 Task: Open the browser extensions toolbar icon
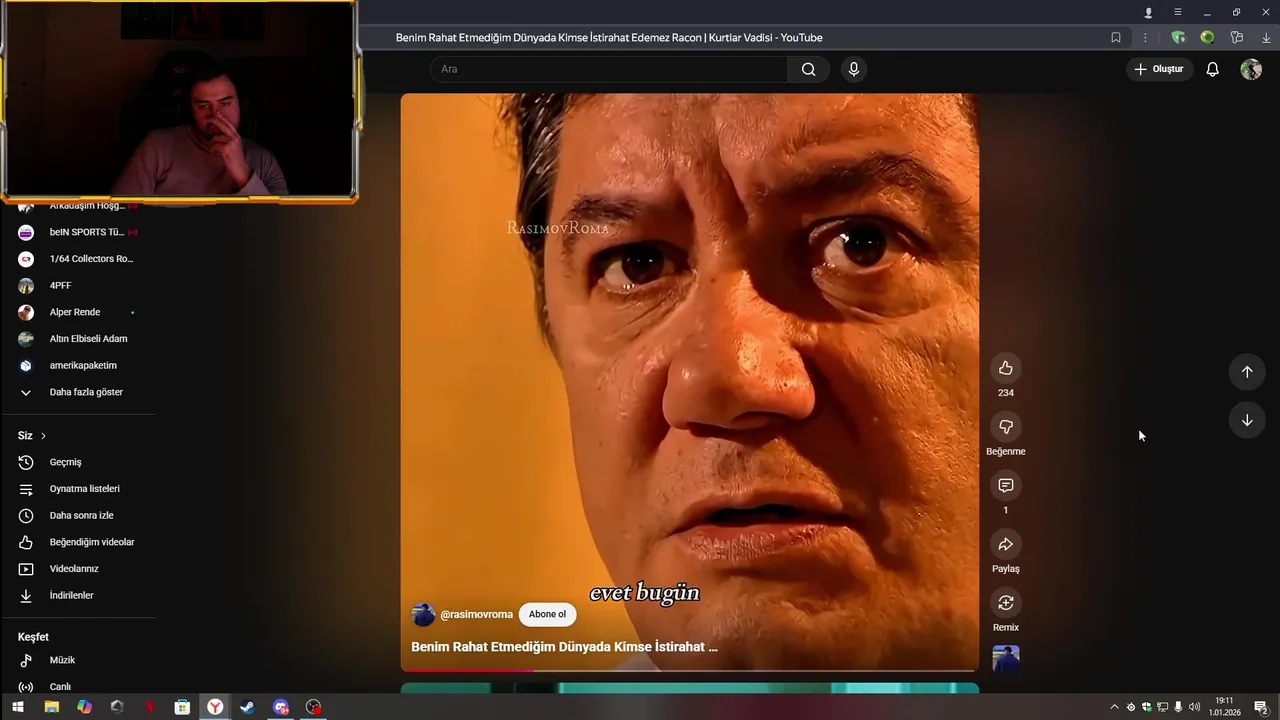point(1237,38)
